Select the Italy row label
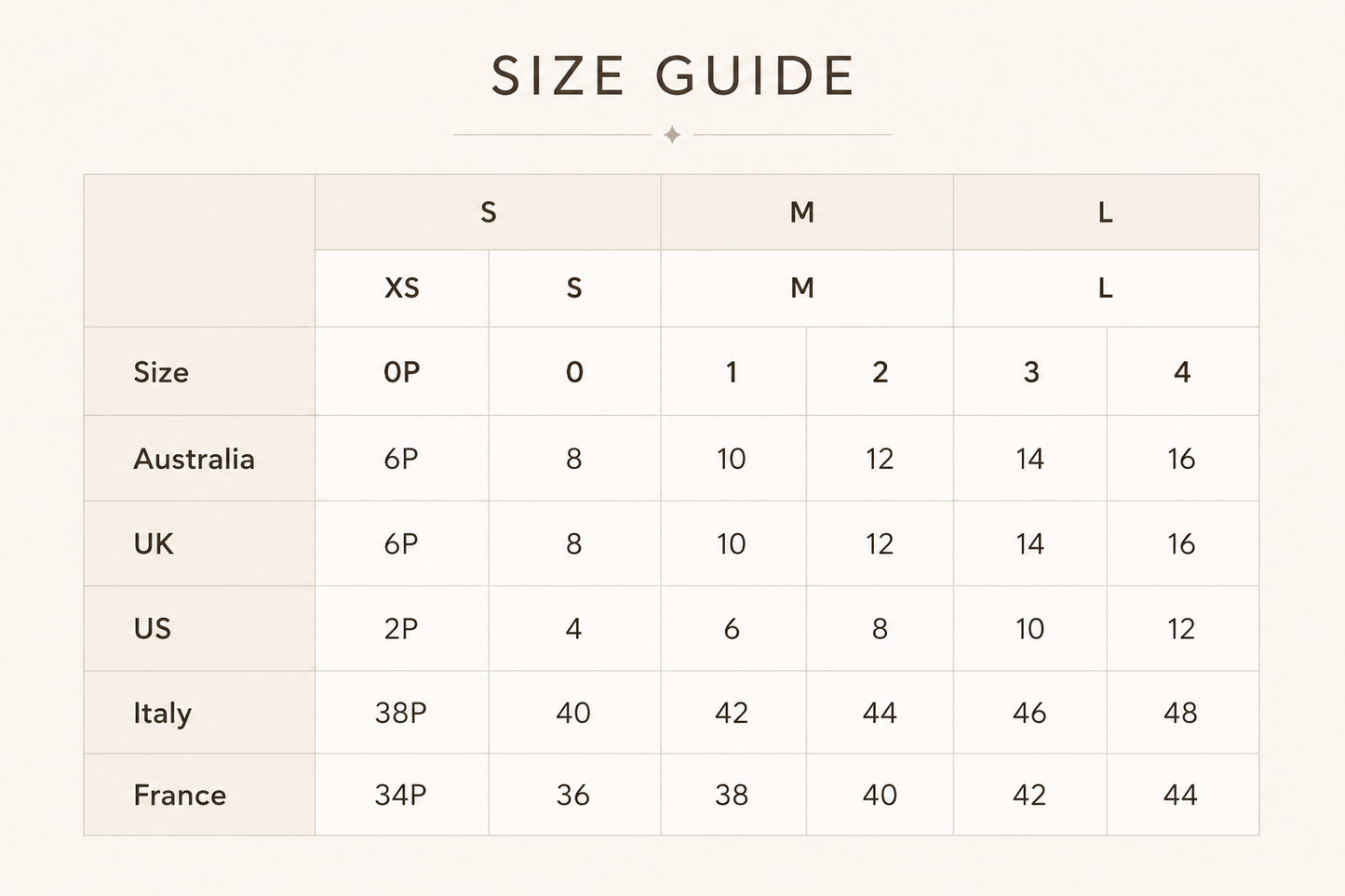The height and width of the screenshot is (896, 1345). 163,714
